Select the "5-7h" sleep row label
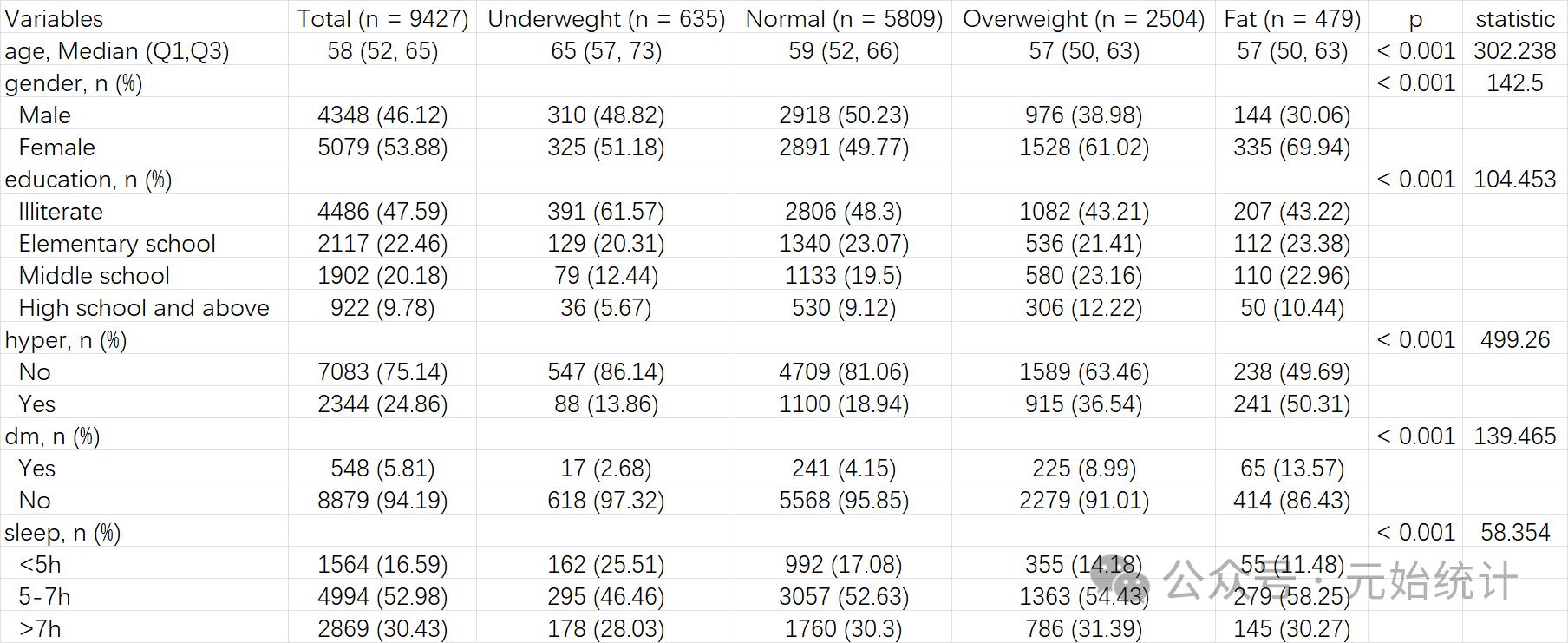The width and height of the screenshot is (1568, 643). click(45, 597)
